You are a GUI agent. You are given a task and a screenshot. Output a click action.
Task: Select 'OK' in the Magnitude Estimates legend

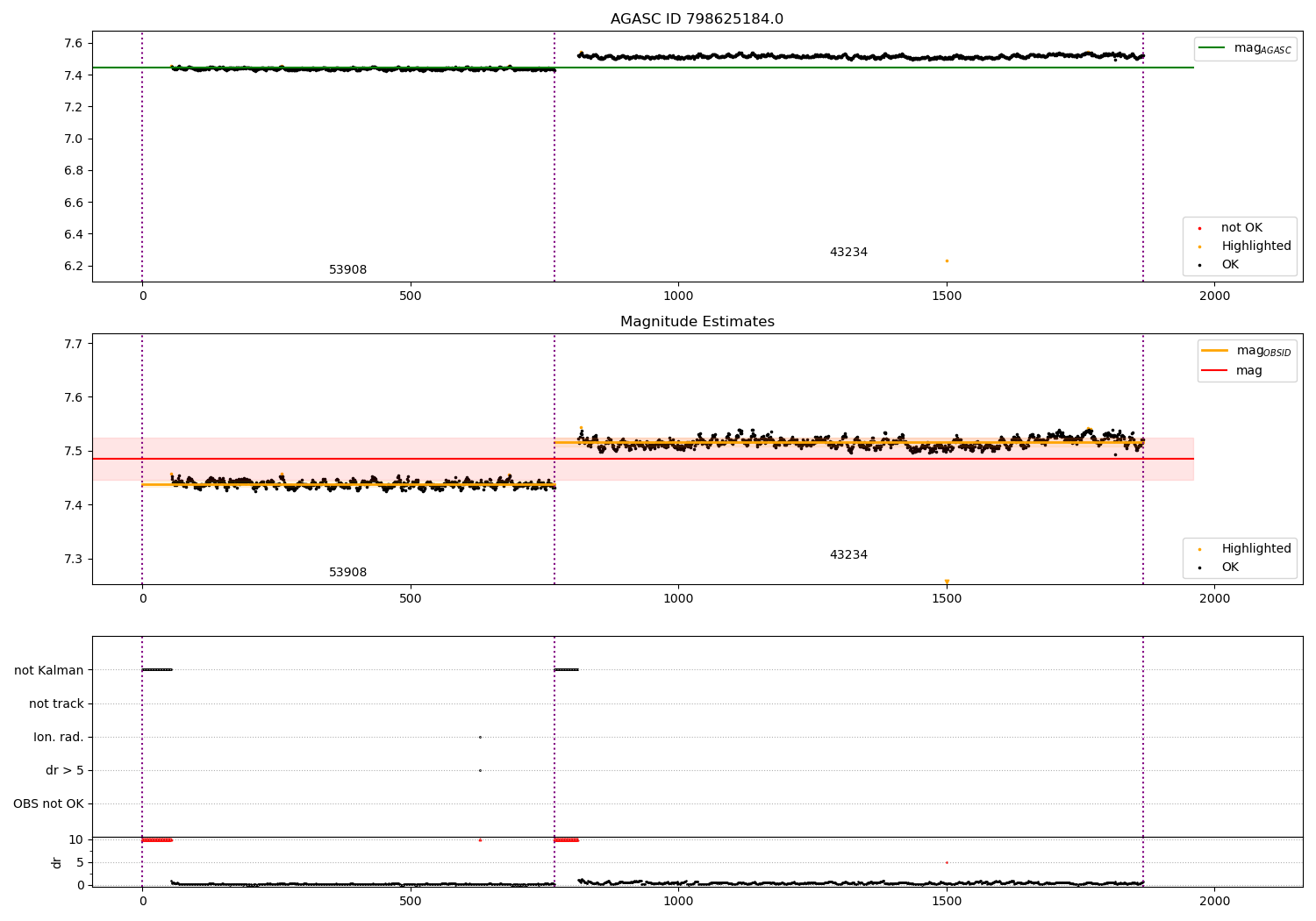(x=1230, y=568)
